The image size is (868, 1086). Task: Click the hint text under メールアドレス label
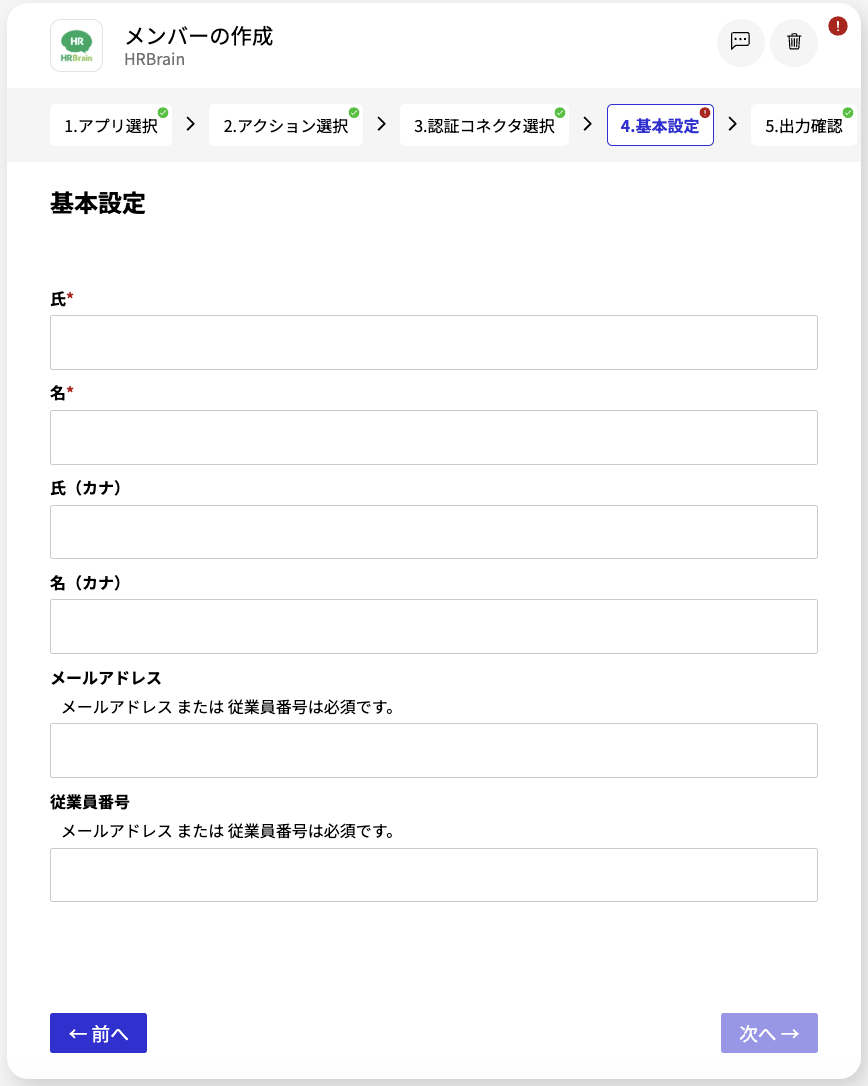coord(229,707)
